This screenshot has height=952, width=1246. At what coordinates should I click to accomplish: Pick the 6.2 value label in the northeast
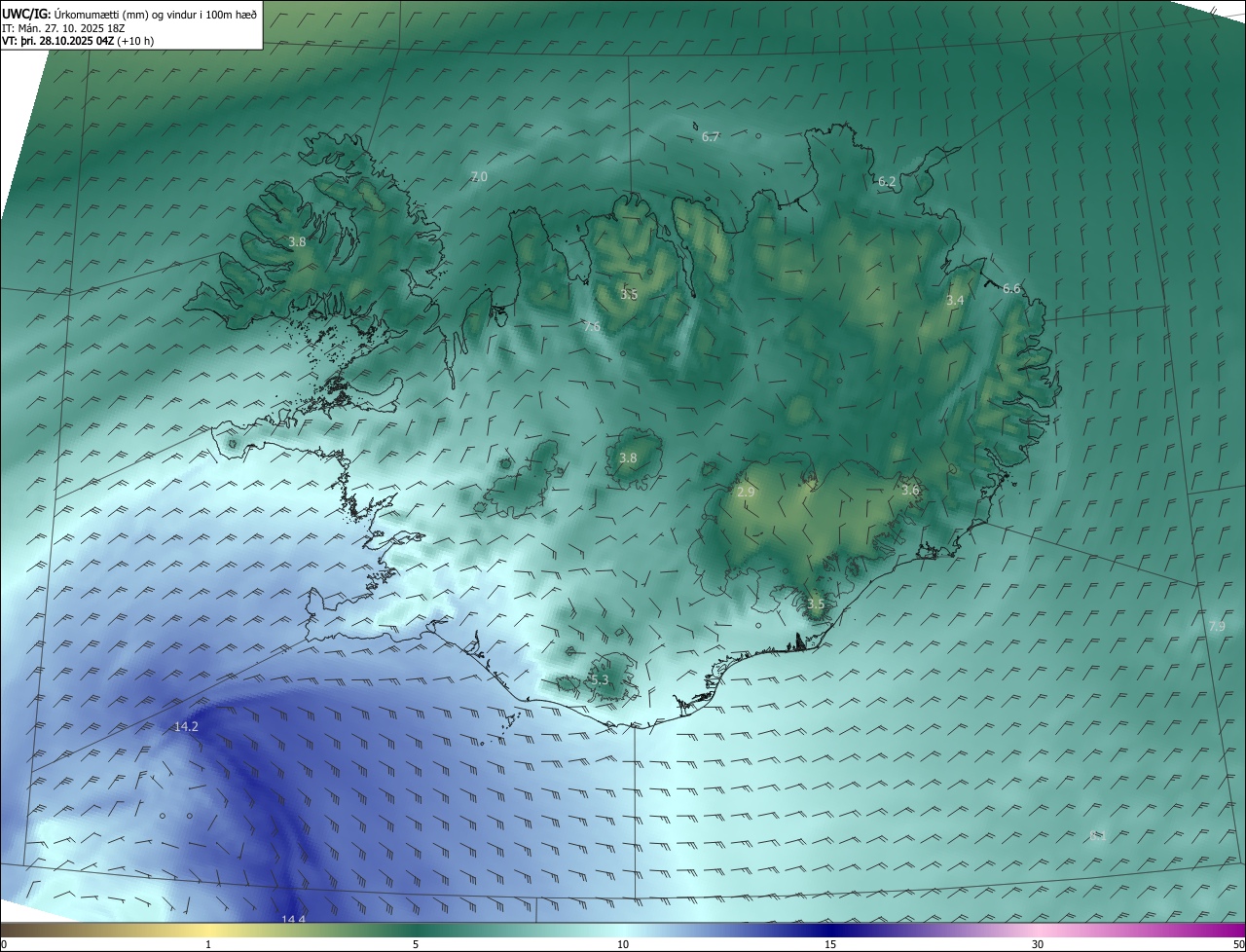(x=887, y=182)
